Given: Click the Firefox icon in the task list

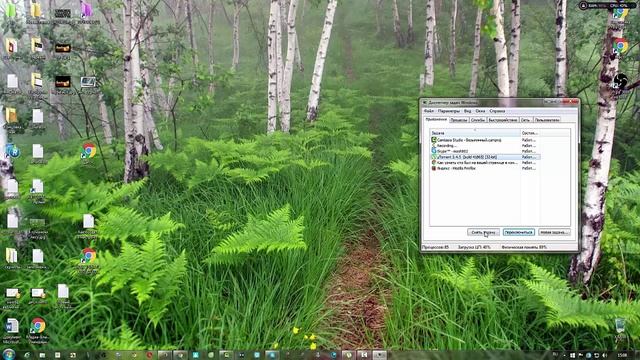Looking at the screenshot, I should [433, 168].
